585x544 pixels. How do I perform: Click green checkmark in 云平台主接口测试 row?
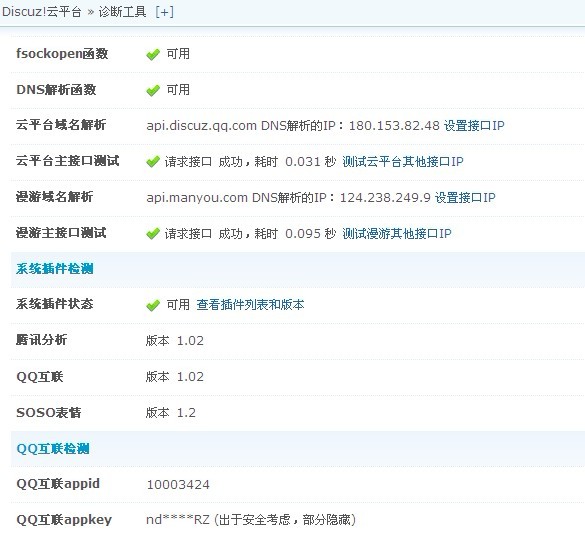coord(153,162)
